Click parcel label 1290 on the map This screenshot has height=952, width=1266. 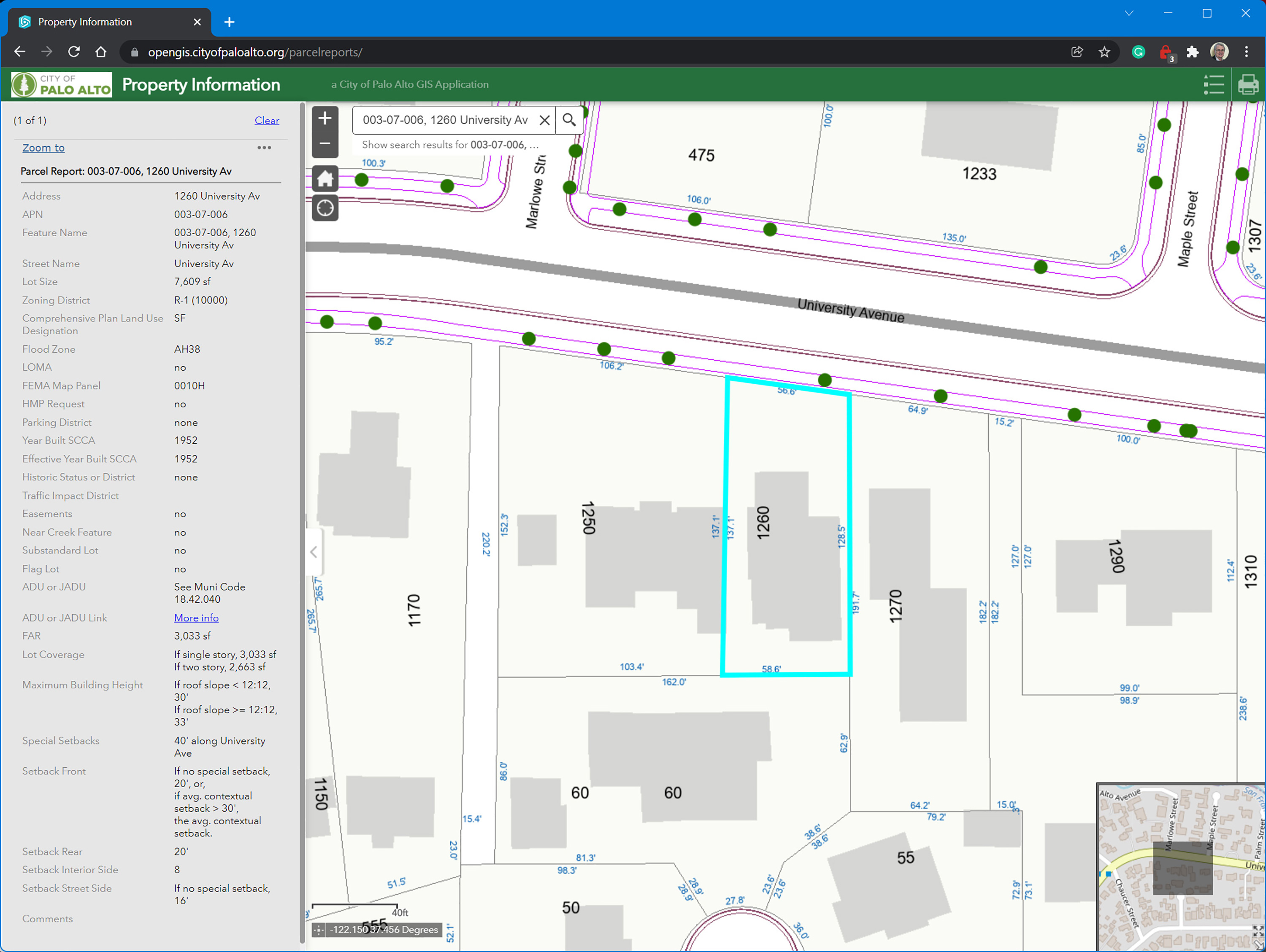point(1117,556)
